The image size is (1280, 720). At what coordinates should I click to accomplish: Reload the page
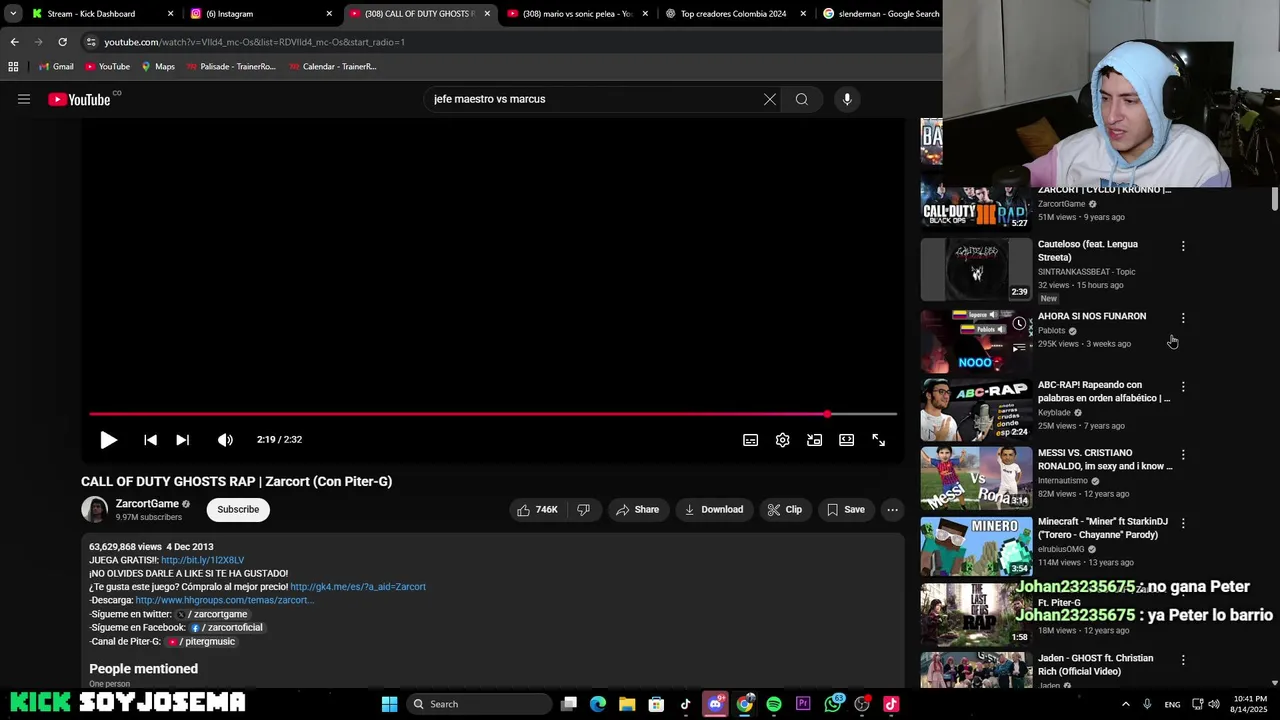tap(62, 42)
